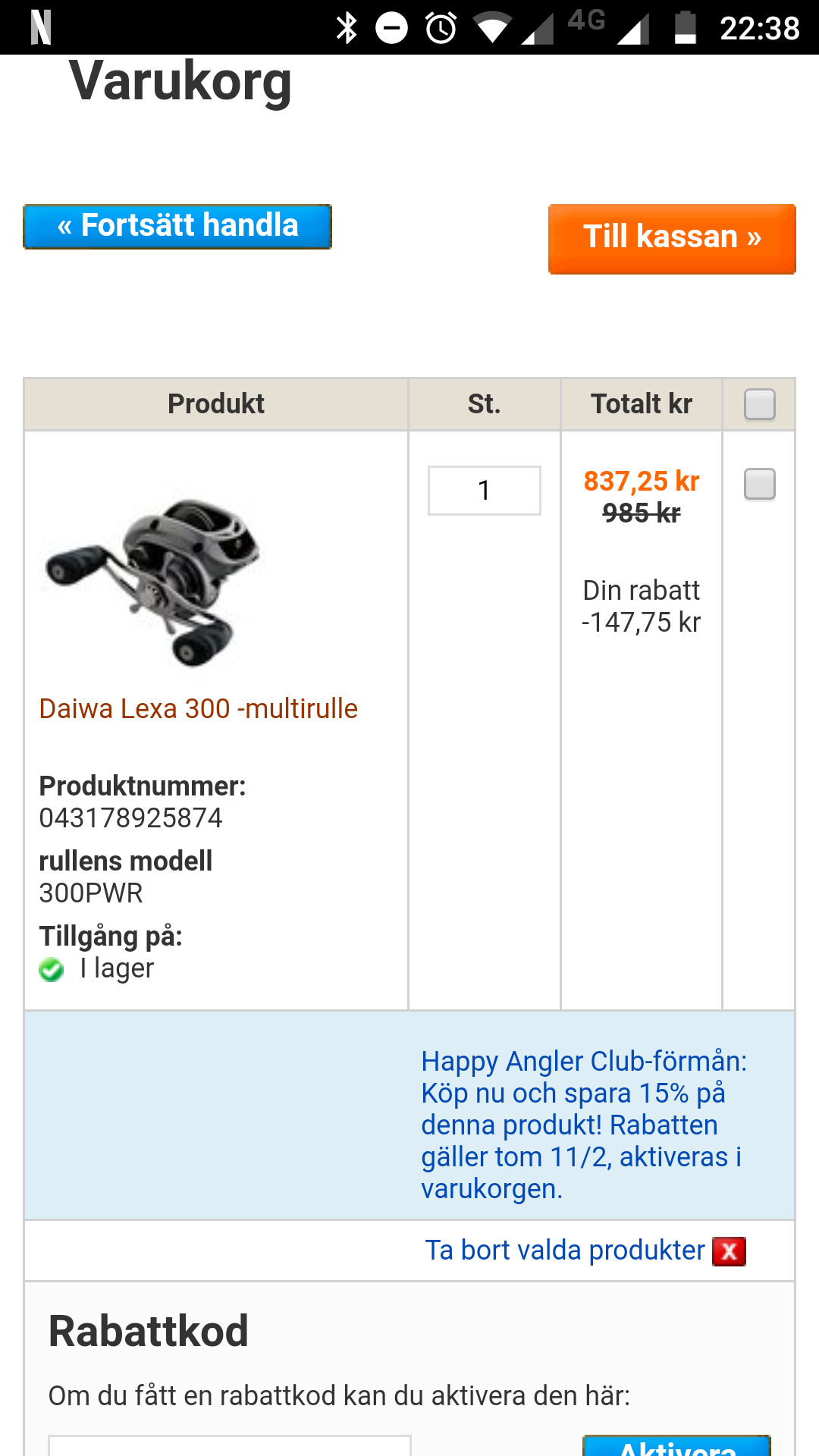Focus the Rabattkod text input field

tap(230, 1446)
